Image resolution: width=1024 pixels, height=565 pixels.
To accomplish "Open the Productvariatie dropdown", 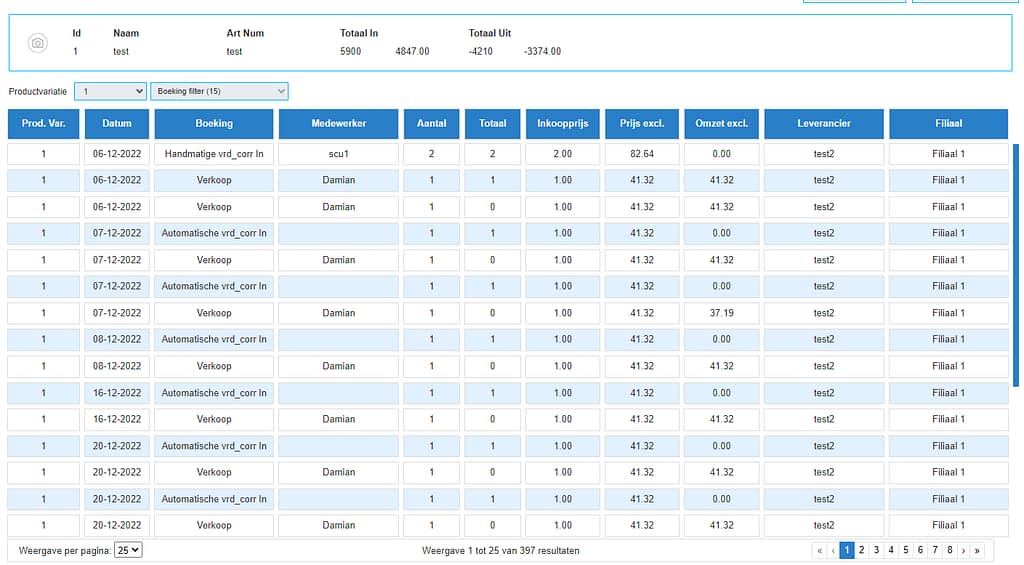I will point(110,91).
